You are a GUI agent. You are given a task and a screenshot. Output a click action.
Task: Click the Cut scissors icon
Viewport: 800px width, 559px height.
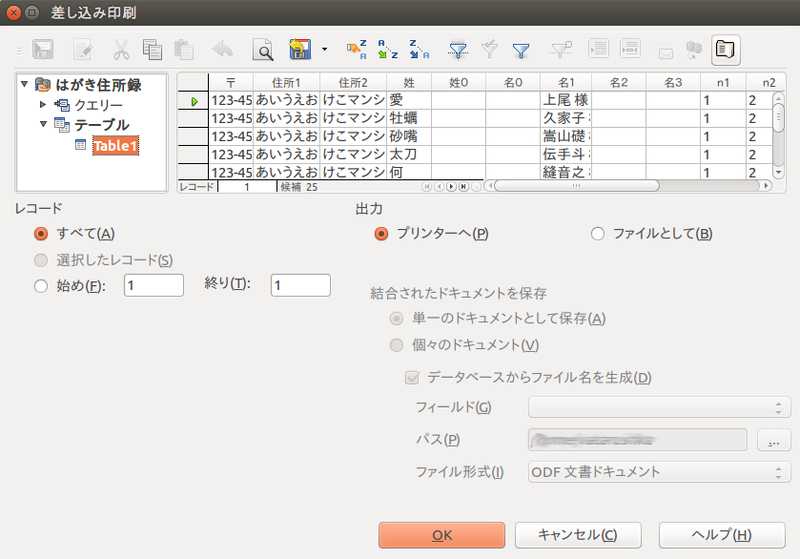tap(121, 49)
